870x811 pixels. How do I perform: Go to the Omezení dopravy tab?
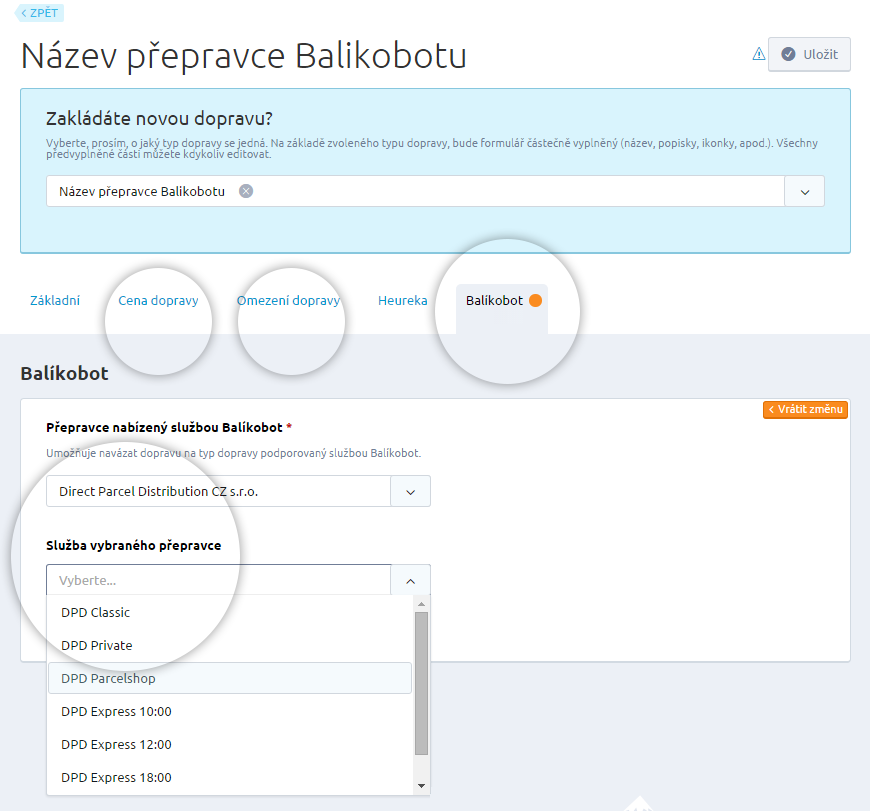tap(289, 301)
